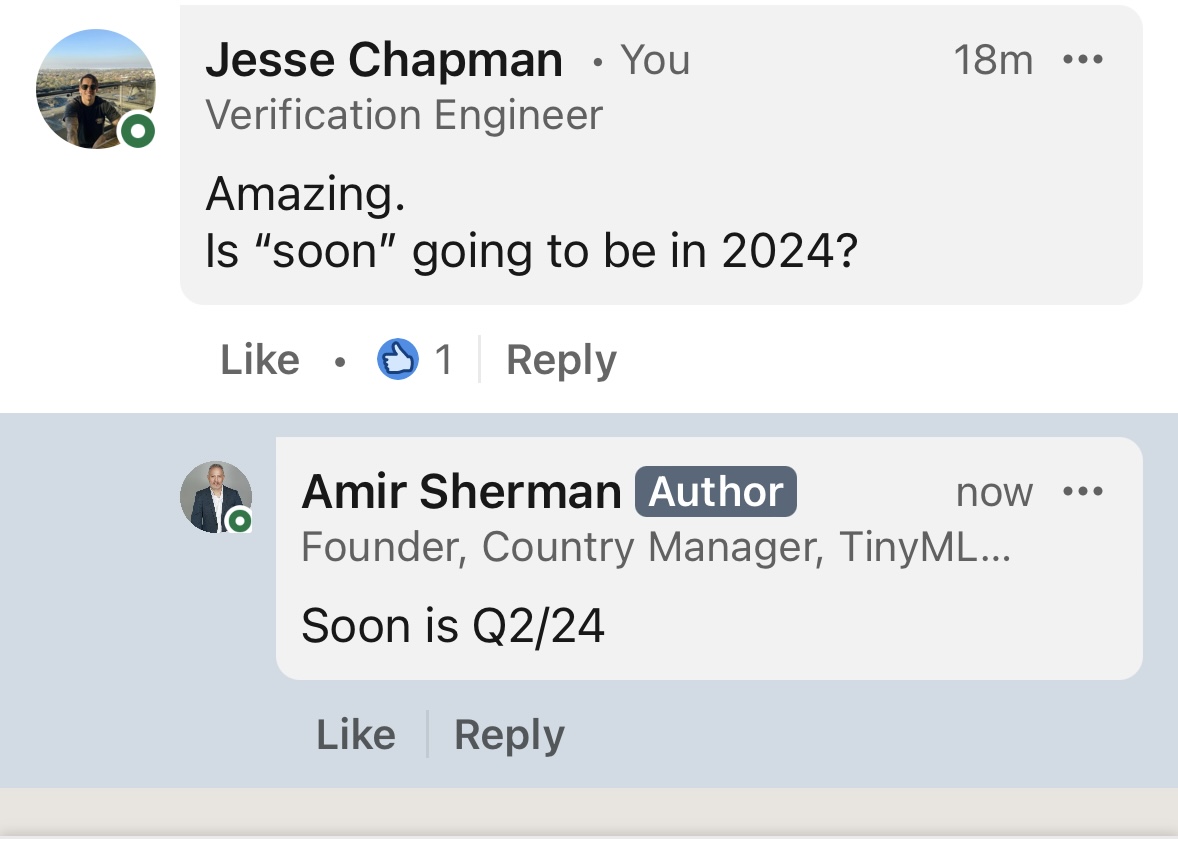Reply to Amir Sherman's comment
1178x842 pixels.
[x=509, y=735]
